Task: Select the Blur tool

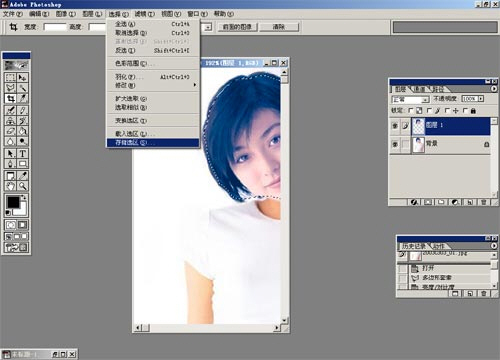Action: pos(10,141)
